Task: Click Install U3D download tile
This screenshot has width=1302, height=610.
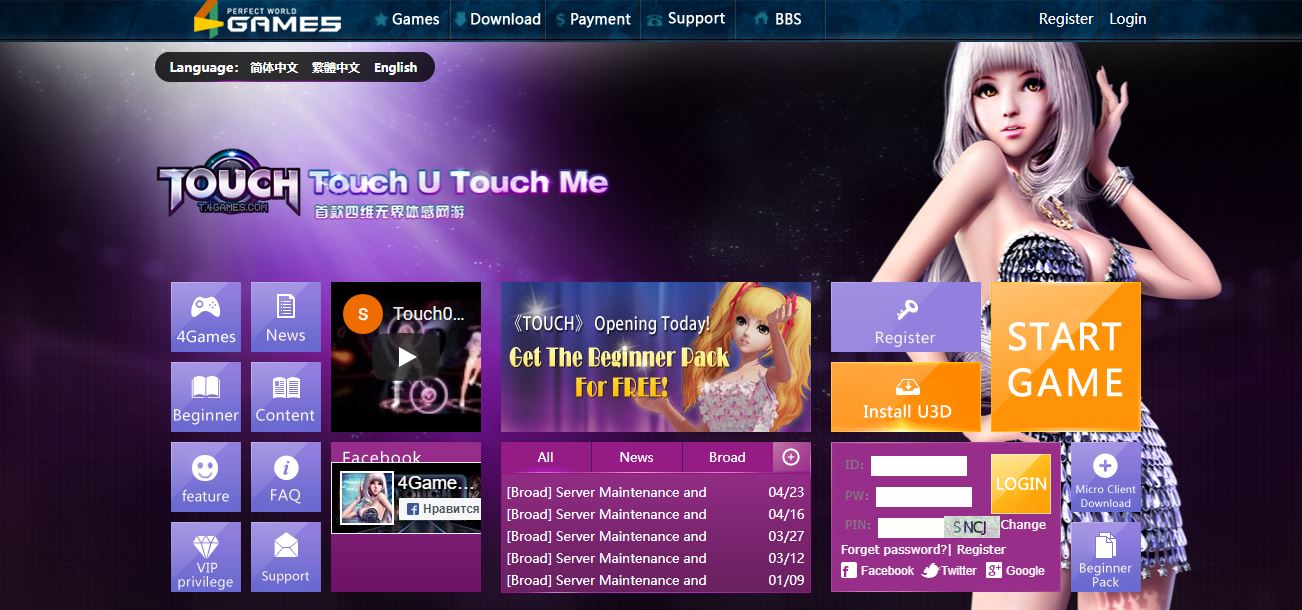Action: coord(906,397)
